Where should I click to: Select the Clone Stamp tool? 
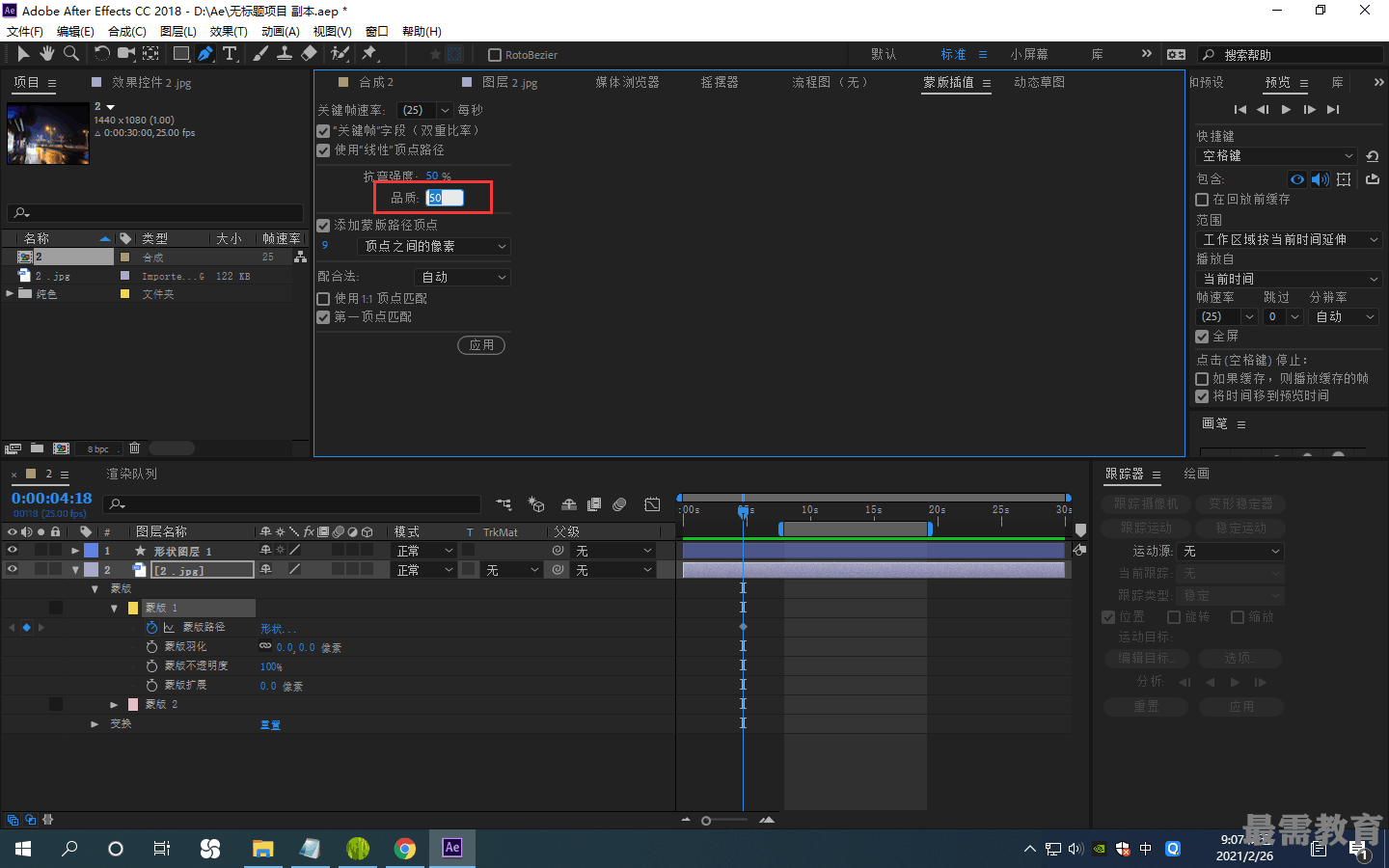point(285,54)
